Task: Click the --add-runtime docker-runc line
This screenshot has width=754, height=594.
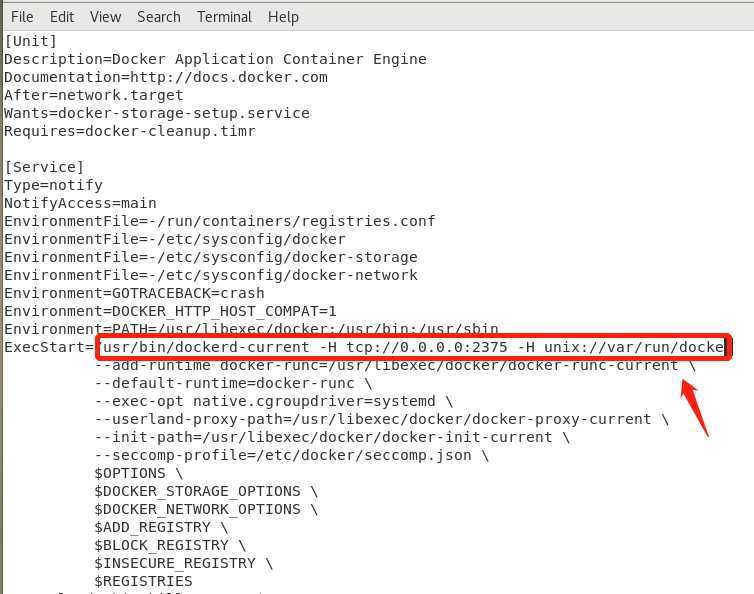Action: click(395, 366)
